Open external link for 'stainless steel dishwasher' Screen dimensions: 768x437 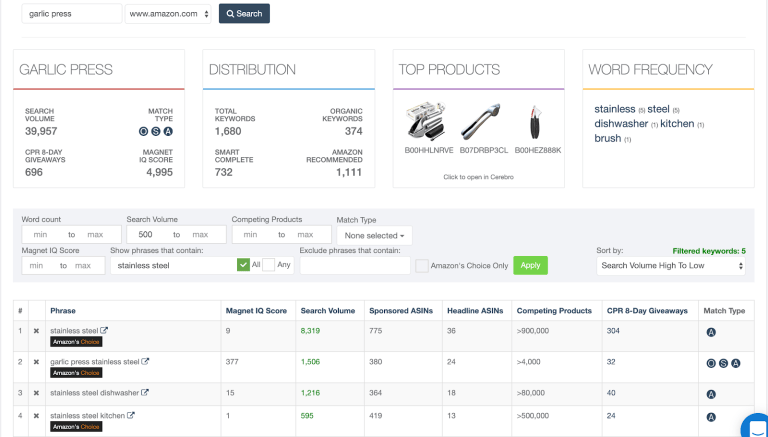[x=145, y=392]
